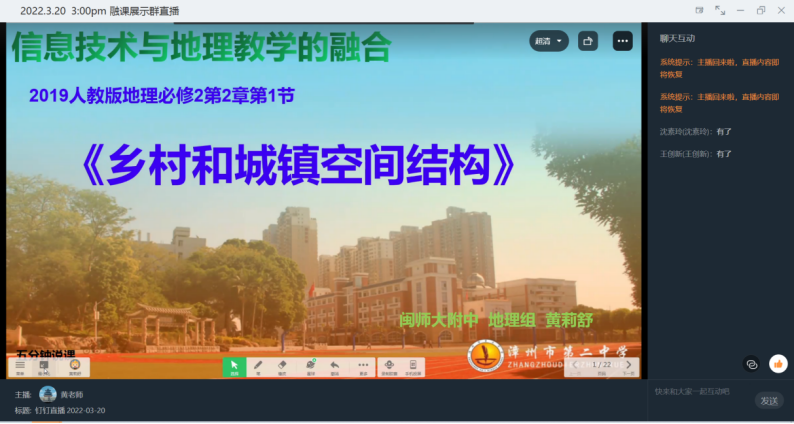Image resolution: width=794 pixels, height=424 pixels.
Task: Click the thumbs-up like button
Action: 778,365
